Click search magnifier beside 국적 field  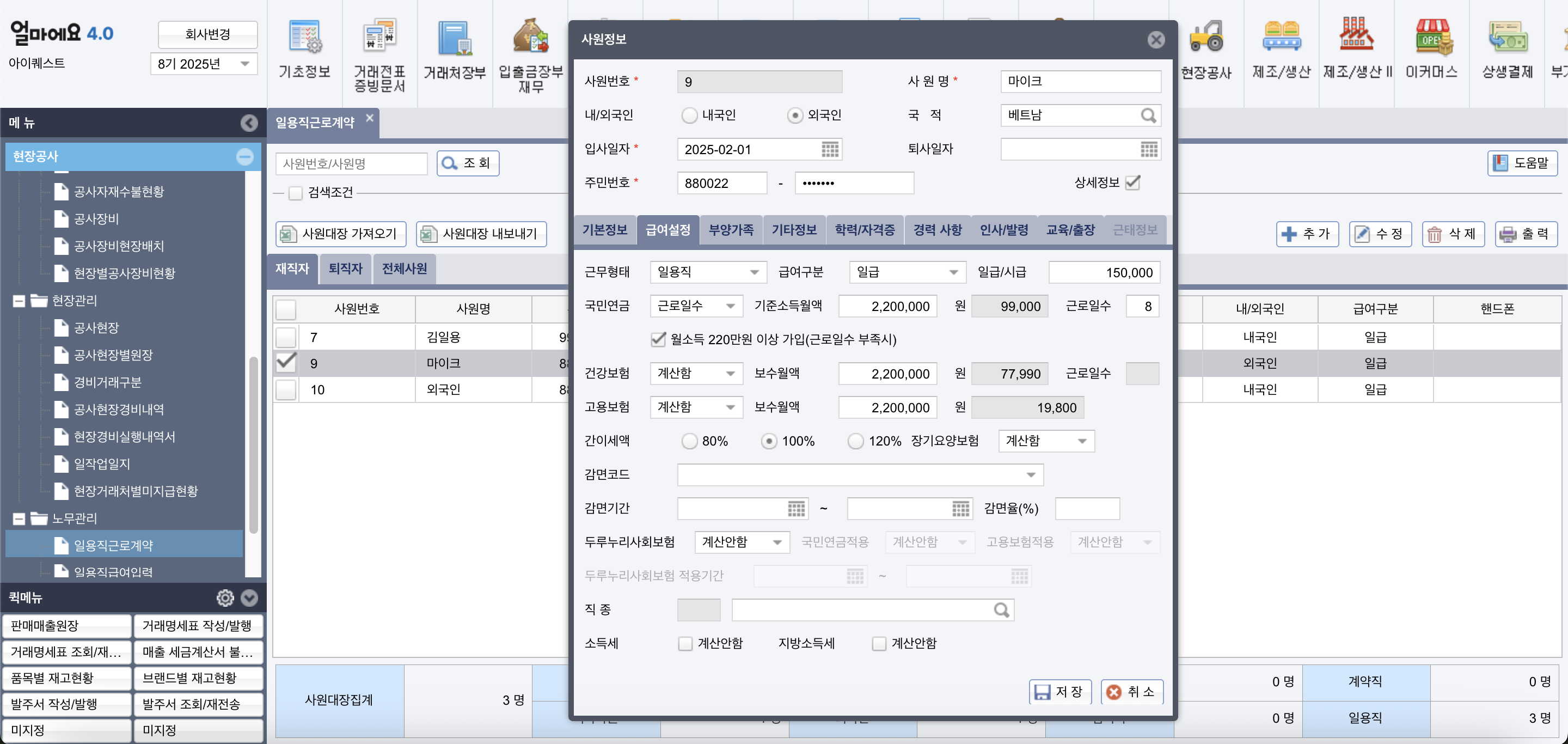coord(1148,115)
